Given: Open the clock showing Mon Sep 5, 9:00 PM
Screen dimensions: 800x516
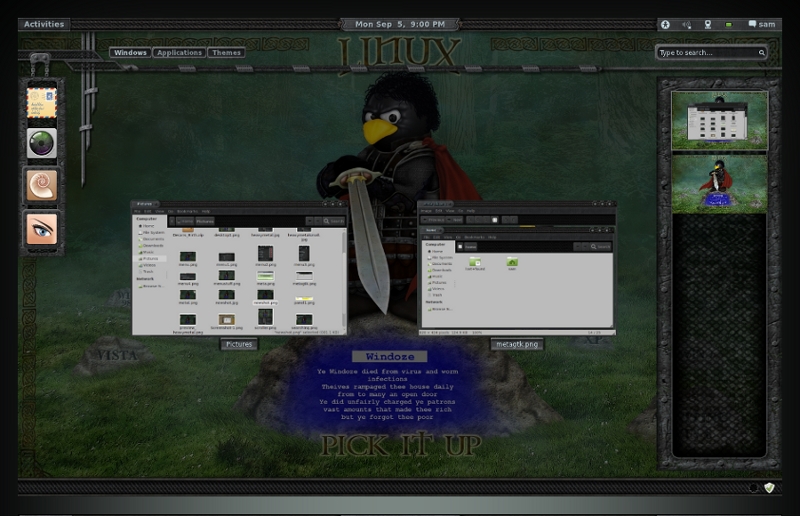Looking at the screenshot, I should 399,24.
